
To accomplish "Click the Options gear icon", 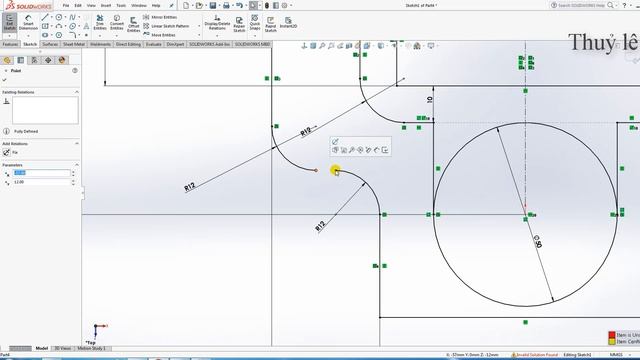I will (284, 5).
